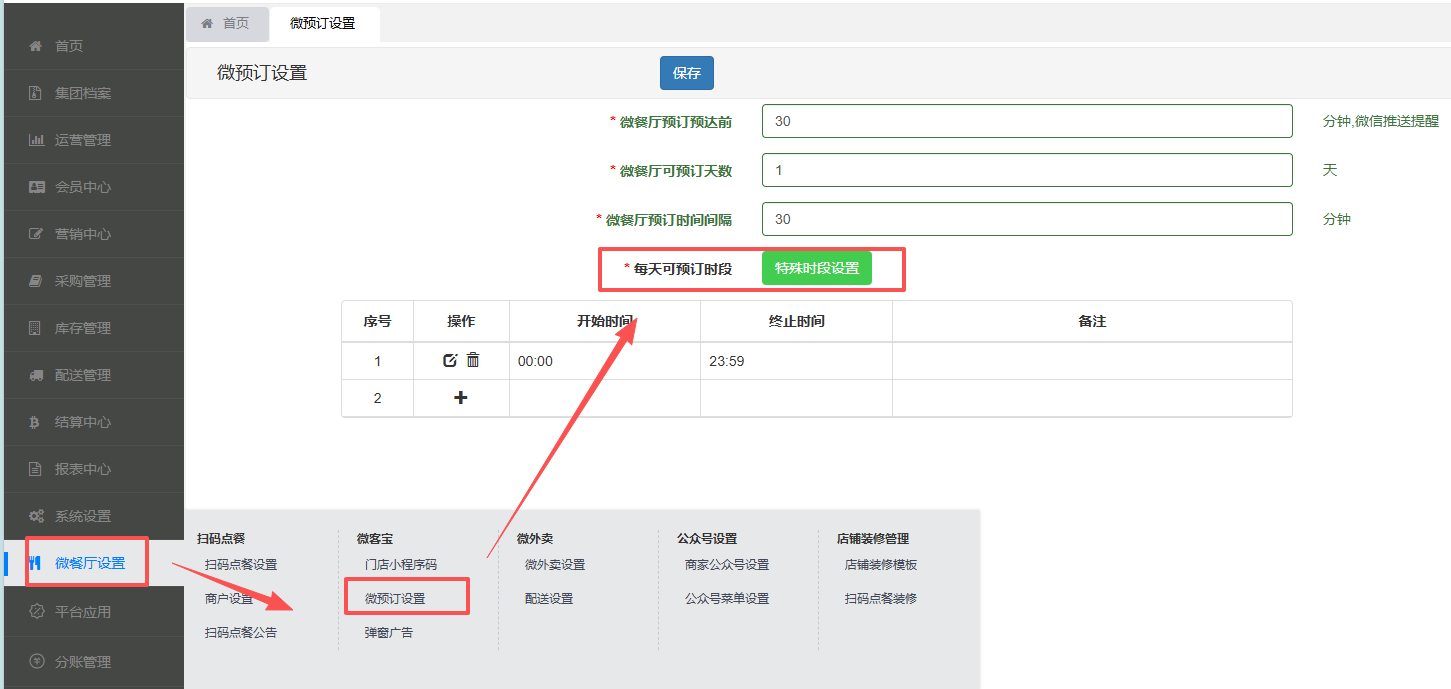Click the 00:00 start time cell
Viewport: 1451px width, 689px height.
coord(605,361)
